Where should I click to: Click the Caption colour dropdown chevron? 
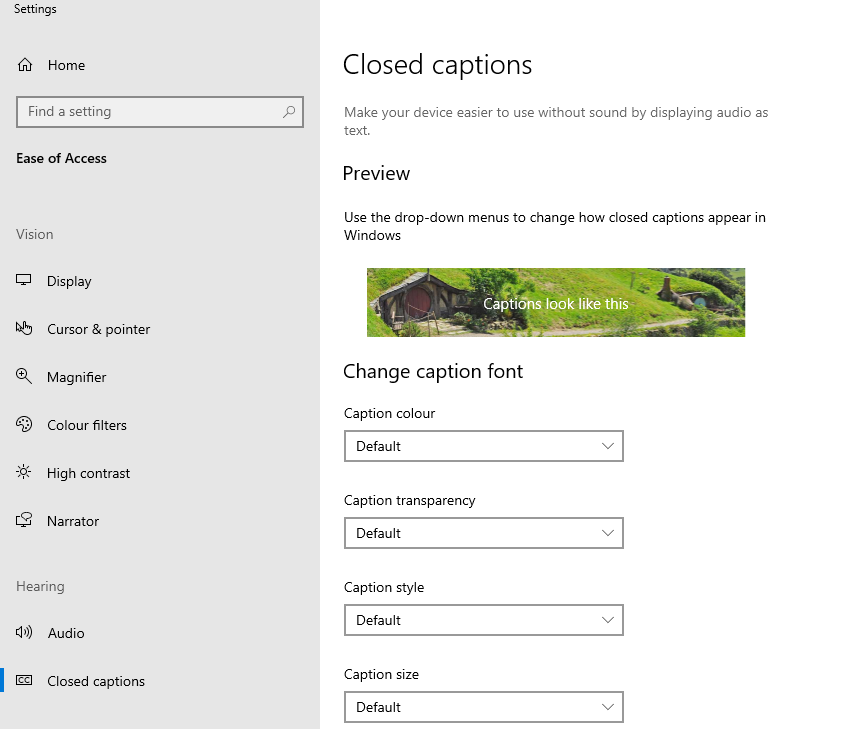click(x=608, y=446)
